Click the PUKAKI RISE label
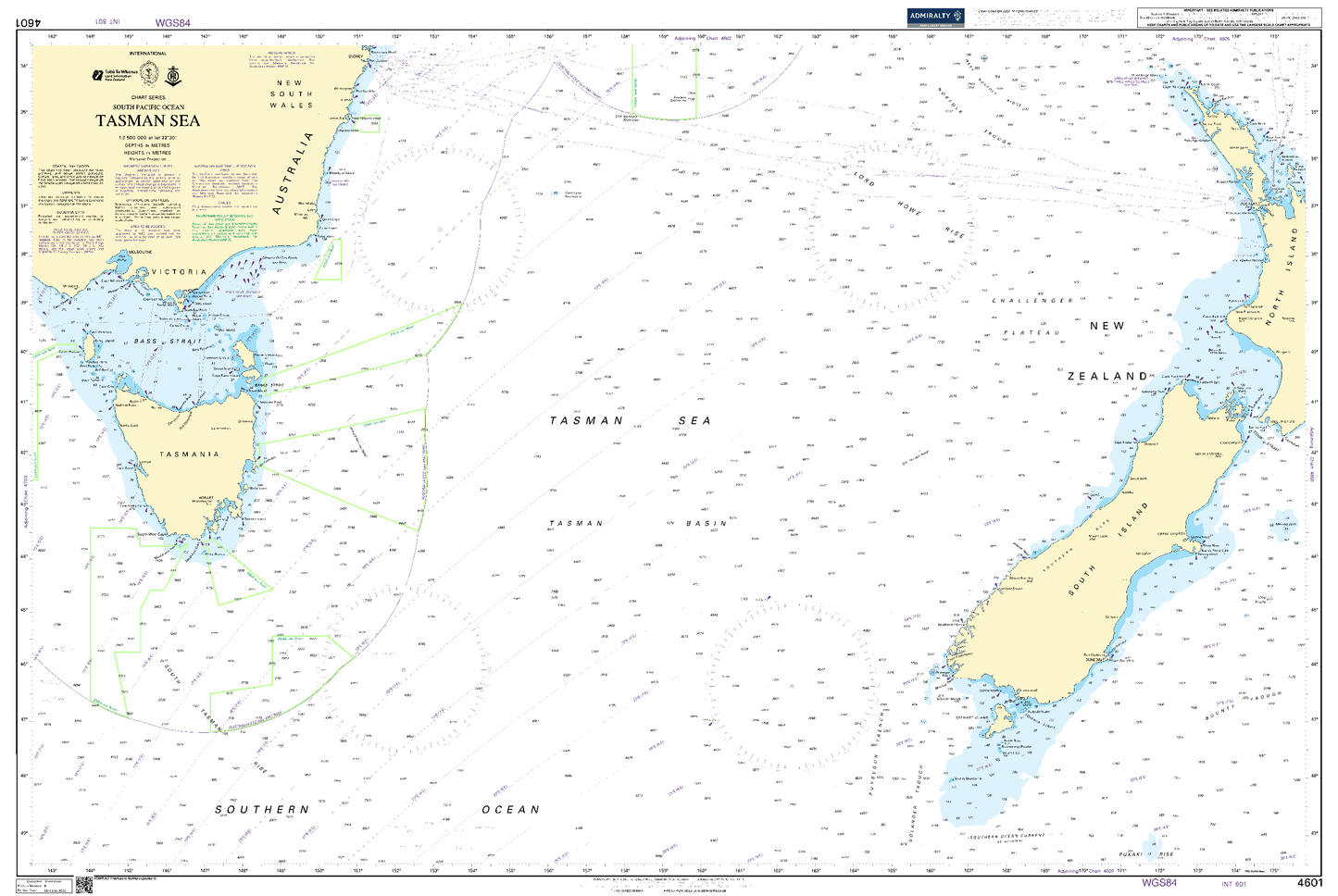 (1146, 854)
